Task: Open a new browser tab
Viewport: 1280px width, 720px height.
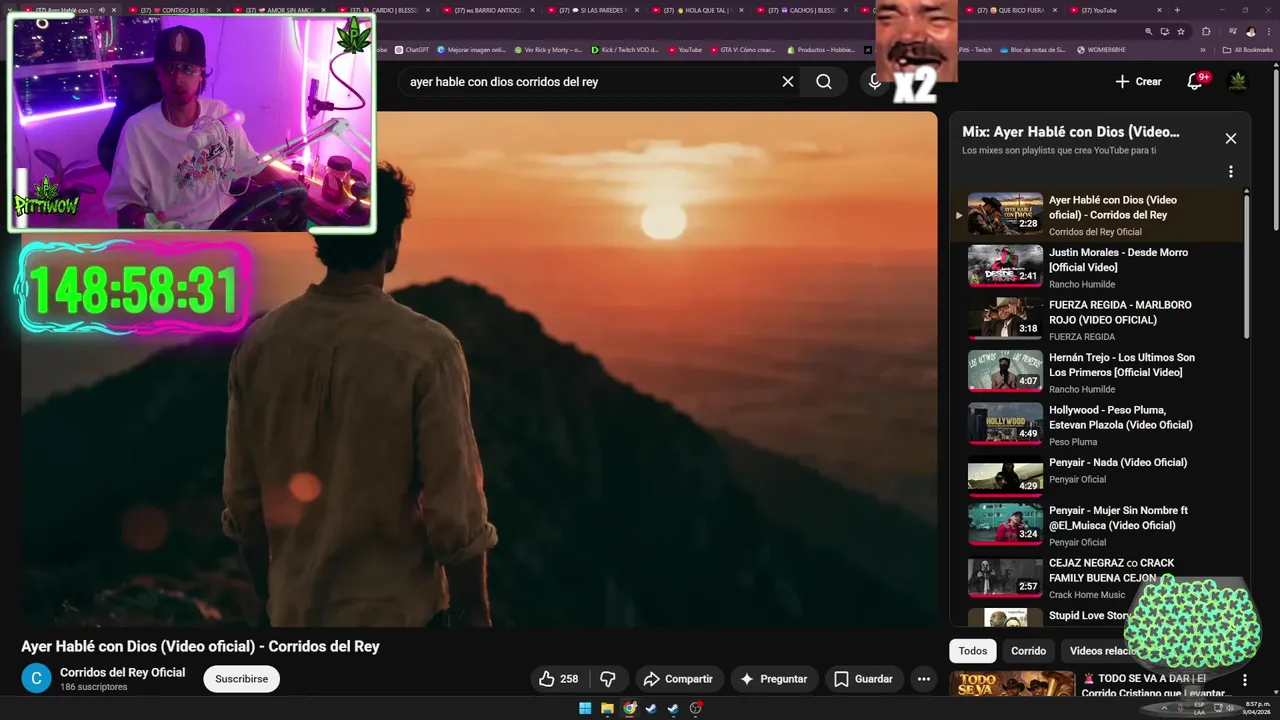Action: 1177,10
